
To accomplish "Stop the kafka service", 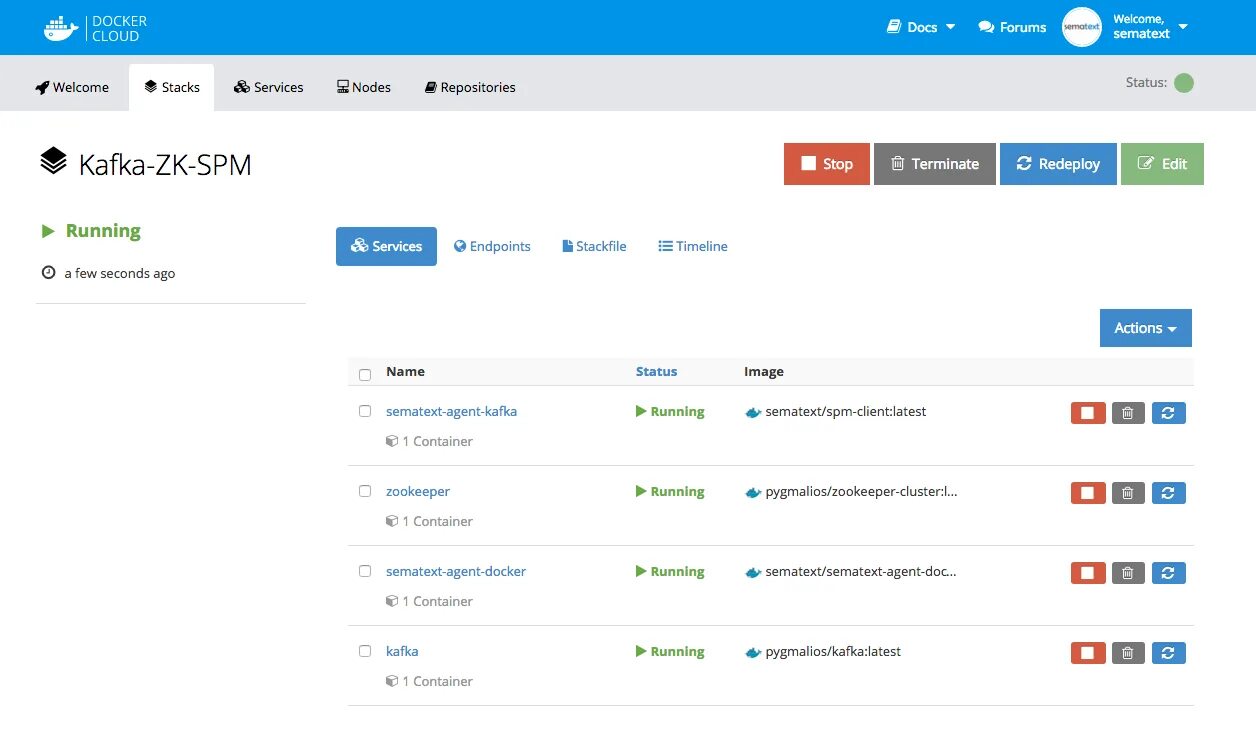I will [1088, 653].
